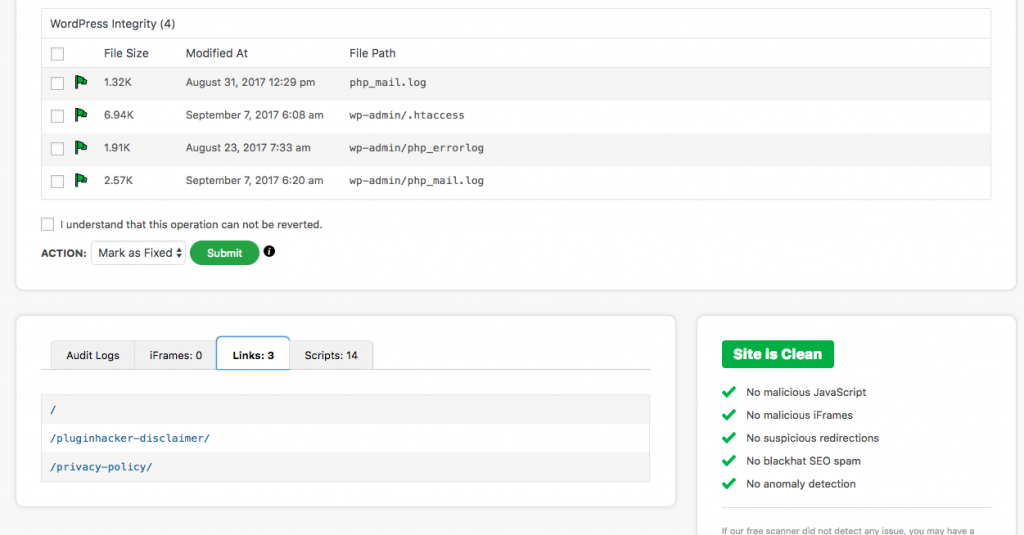
Task: Check the select-all checkbox in table header
Action: (x=57, y=54)
